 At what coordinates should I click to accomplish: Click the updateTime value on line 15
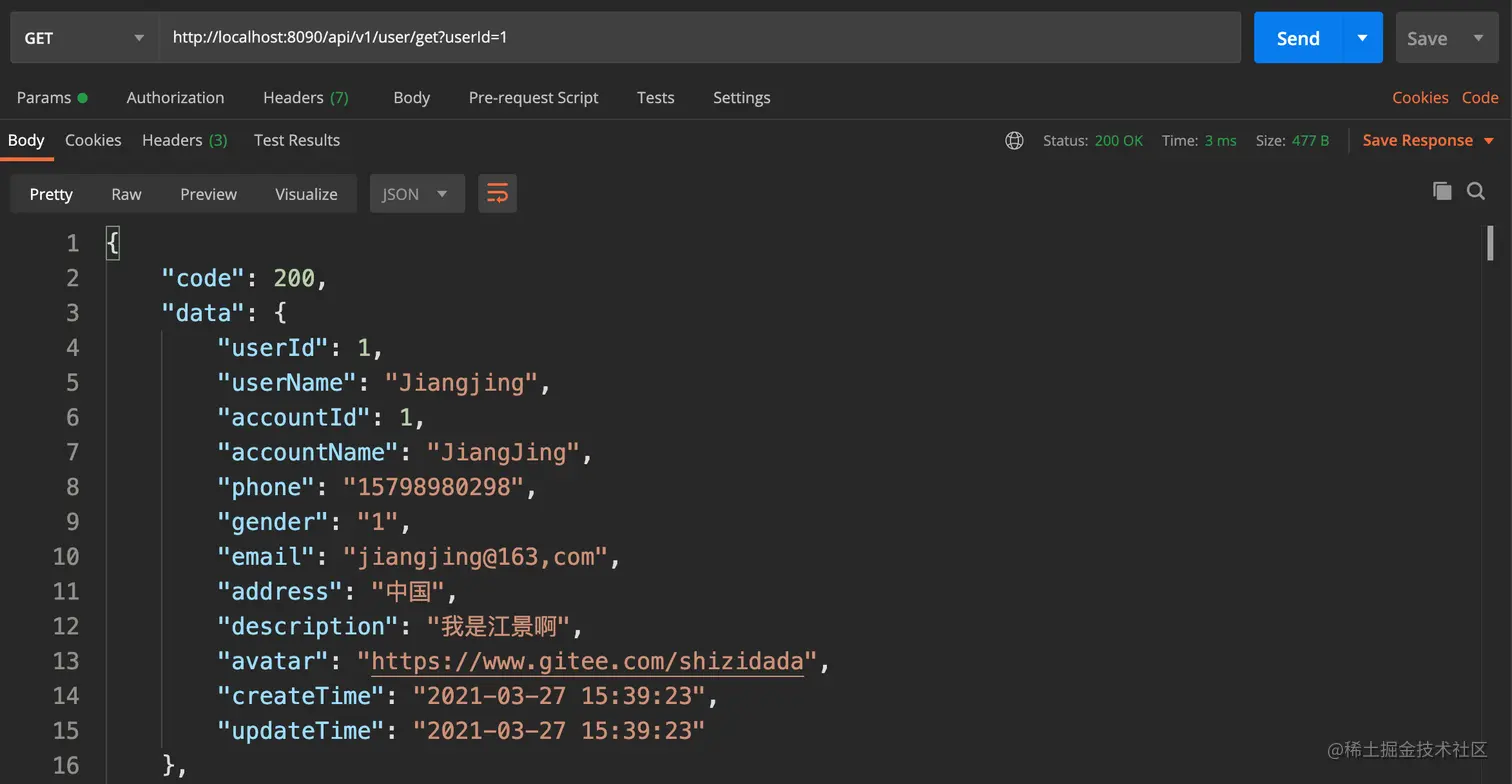coord(559,731)
